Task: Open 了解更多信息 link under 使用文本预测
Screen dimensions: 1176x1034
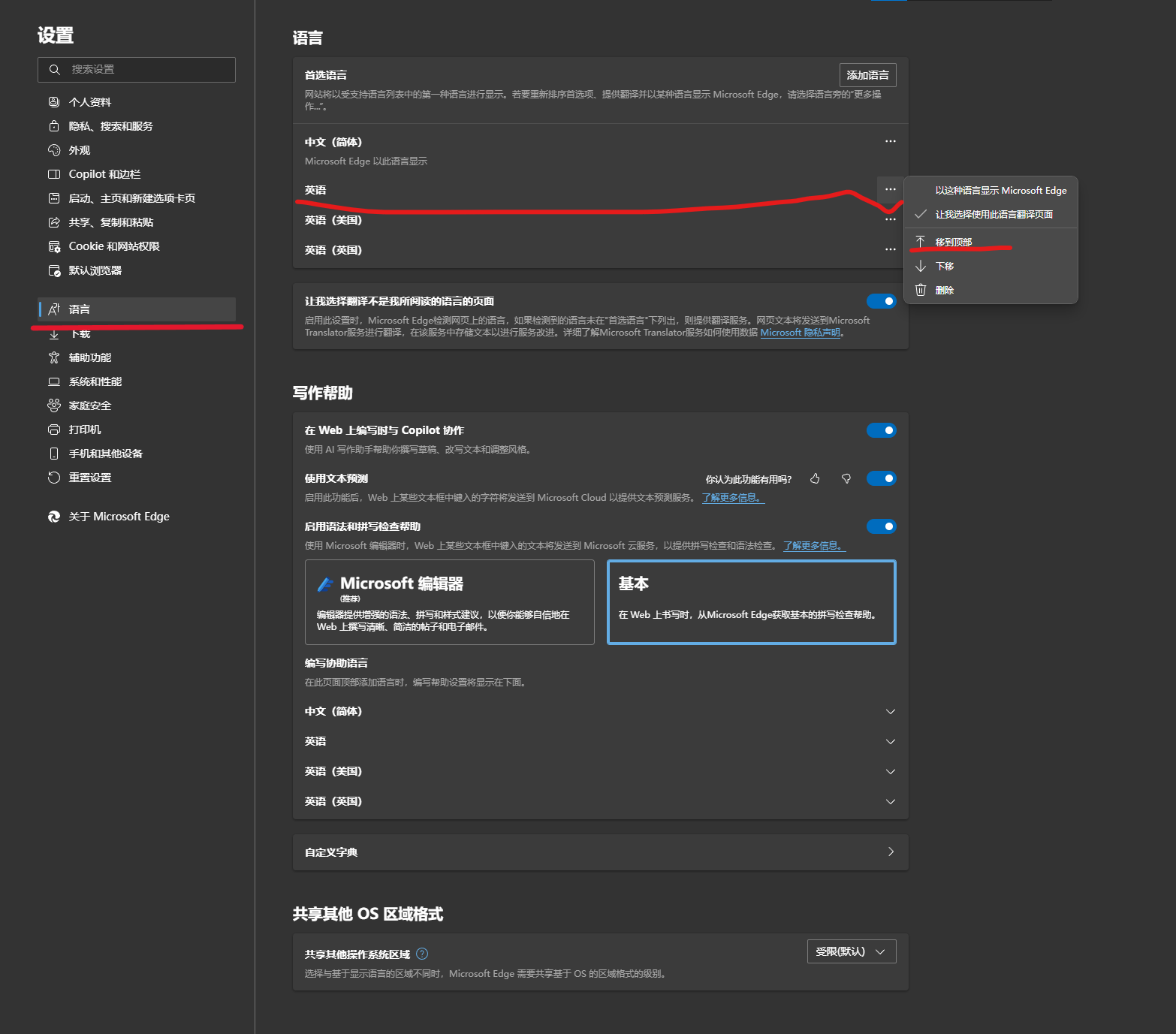Action: pyautogui.click(x=734, y=498)
